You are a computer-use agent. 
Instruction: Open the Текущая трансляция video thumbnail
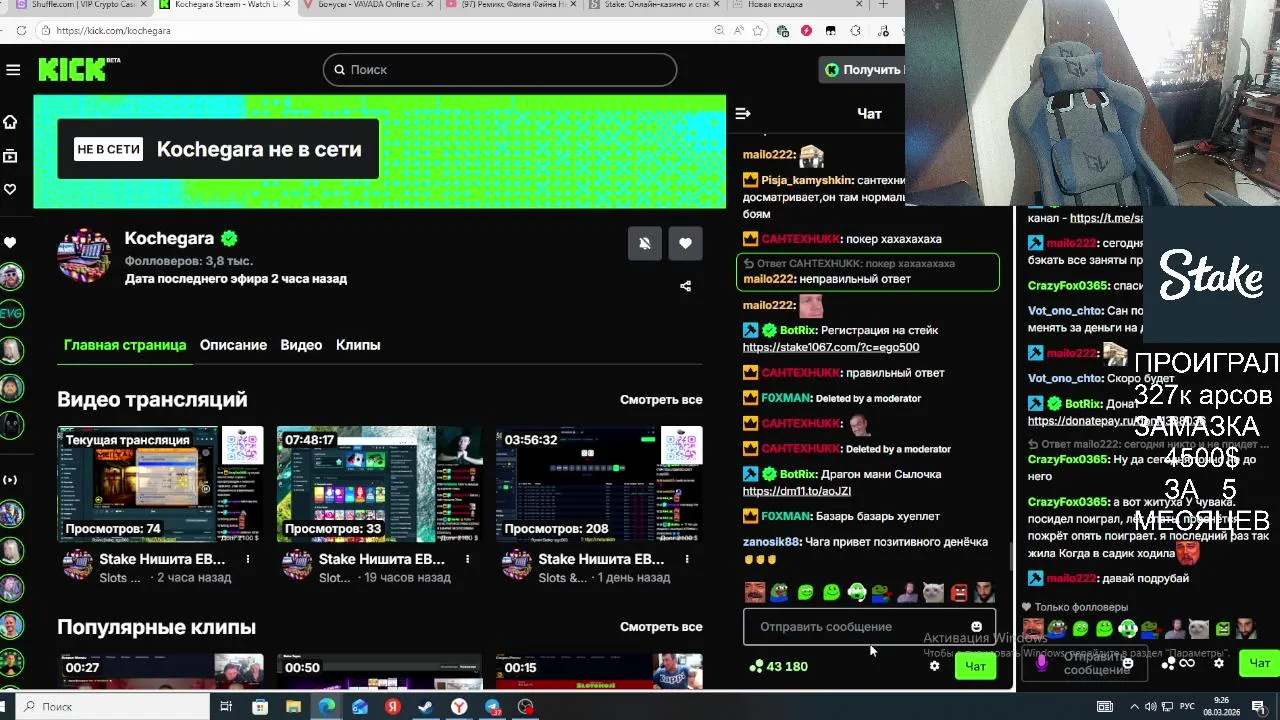[x=160, y=484]
